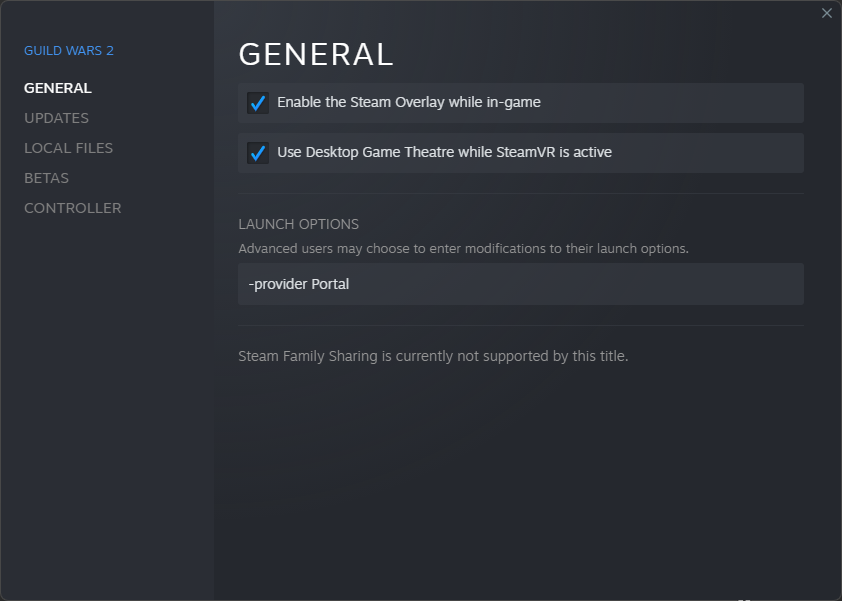
Task: Open the LOCAL FILES section
Action: pos(68,148)
